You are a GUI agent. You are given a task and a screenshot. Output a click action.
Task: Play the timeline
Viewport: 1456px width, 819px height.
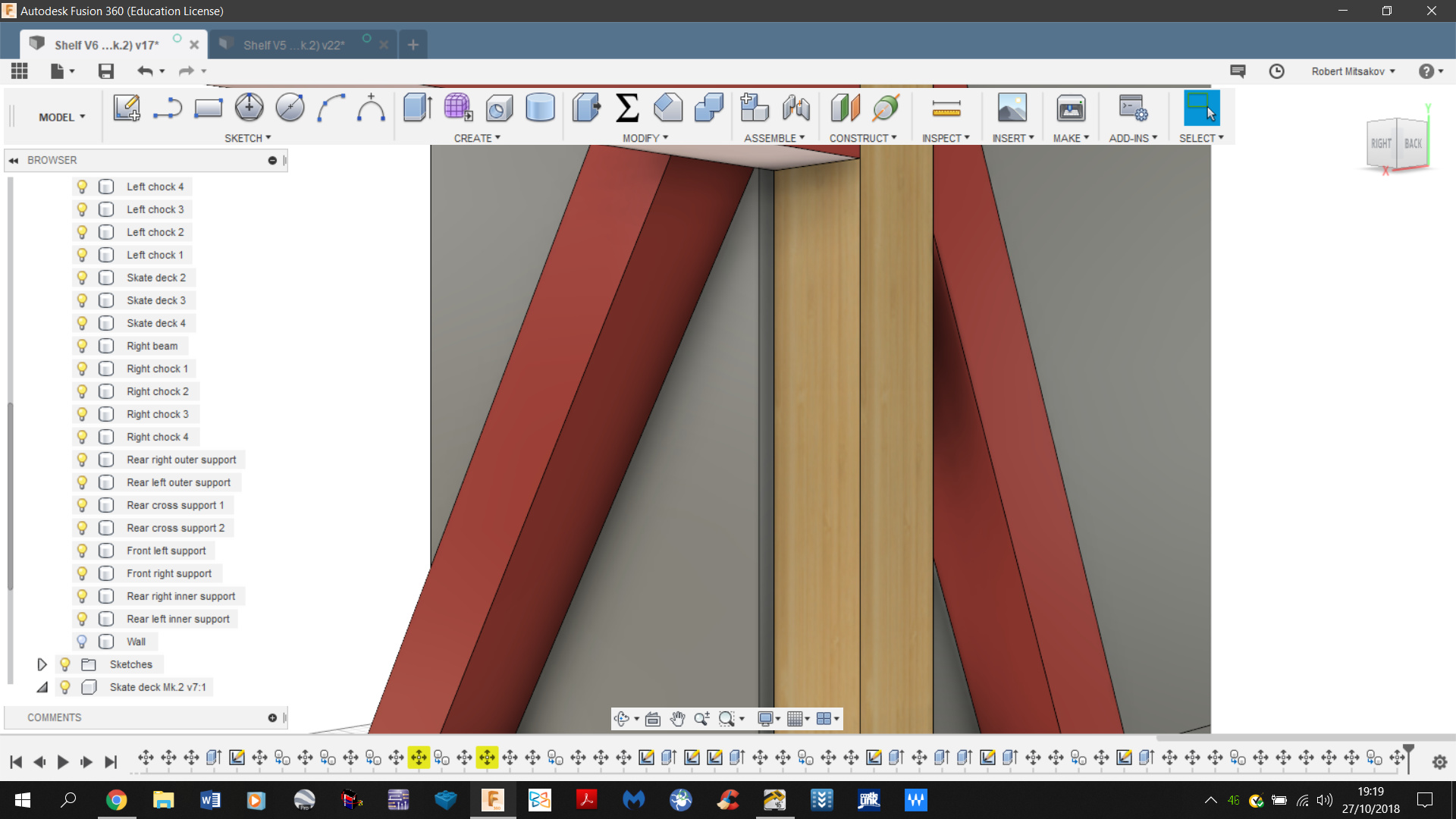[x=63, y=761]
